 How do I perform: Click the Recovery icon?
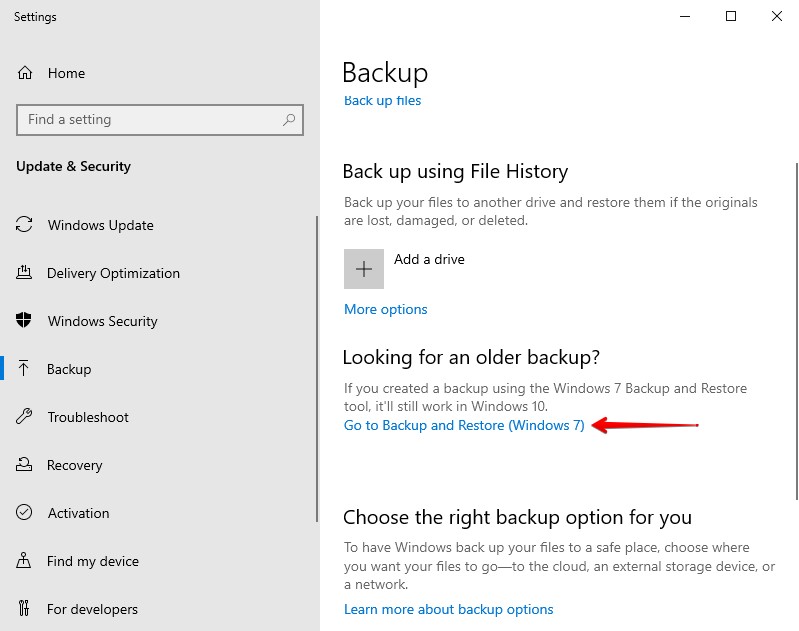click(x=24, y=464)
